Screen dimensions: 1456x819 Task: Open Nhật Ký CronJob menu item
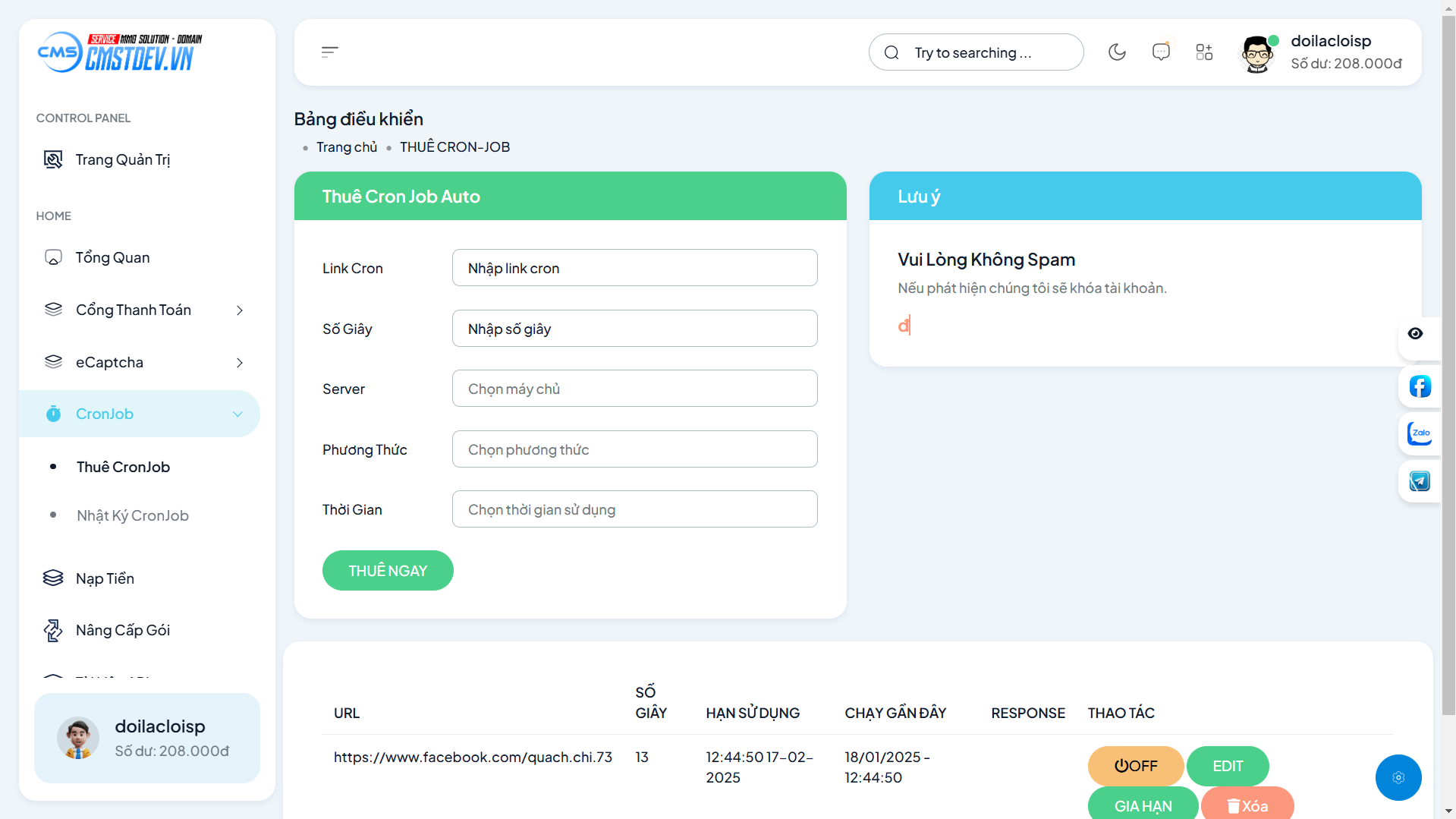133,515
